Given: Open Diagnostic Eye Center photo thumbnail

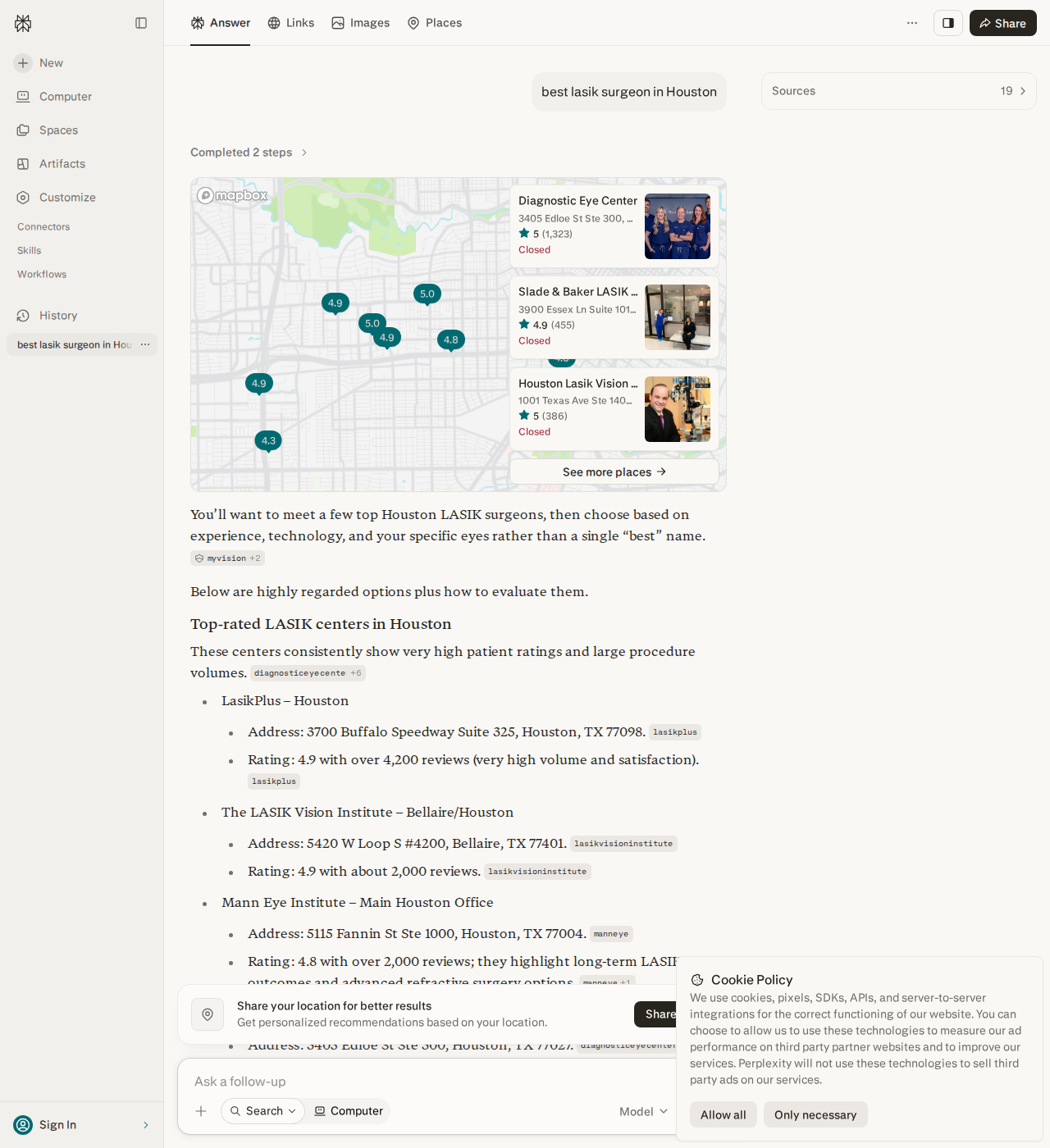Looking at the screenshot, I should pos(678,226).
